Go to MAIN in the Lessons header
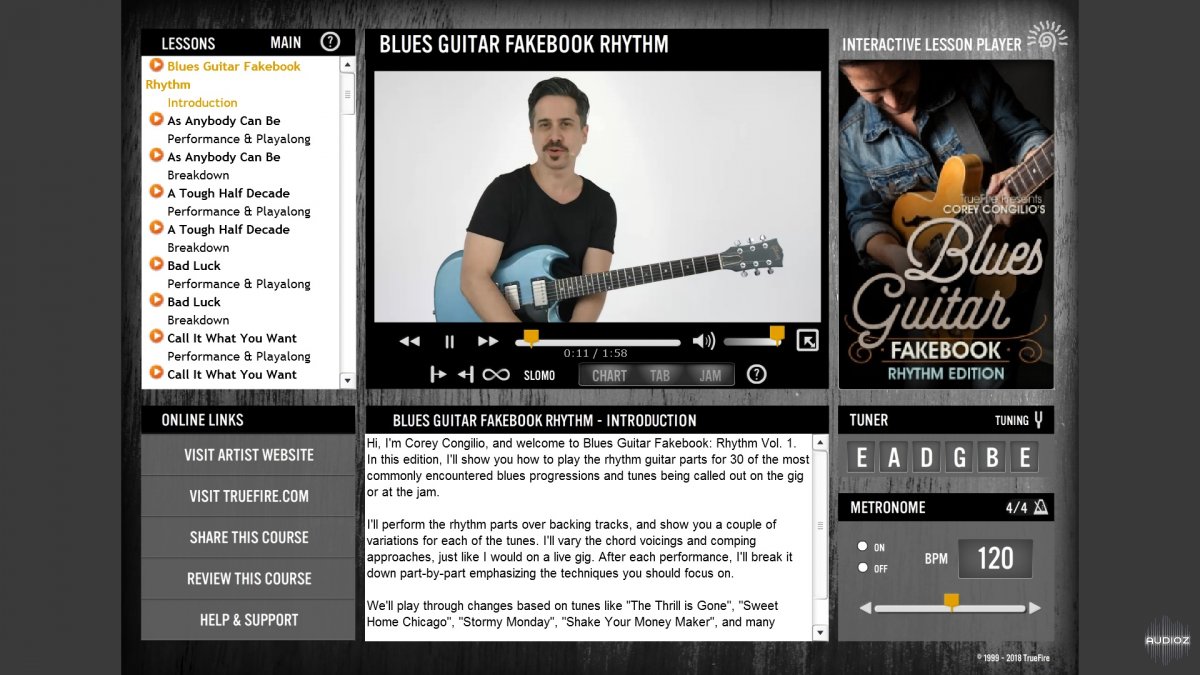Viewport: 1200px width, 675px height. [x=286, y=42]
